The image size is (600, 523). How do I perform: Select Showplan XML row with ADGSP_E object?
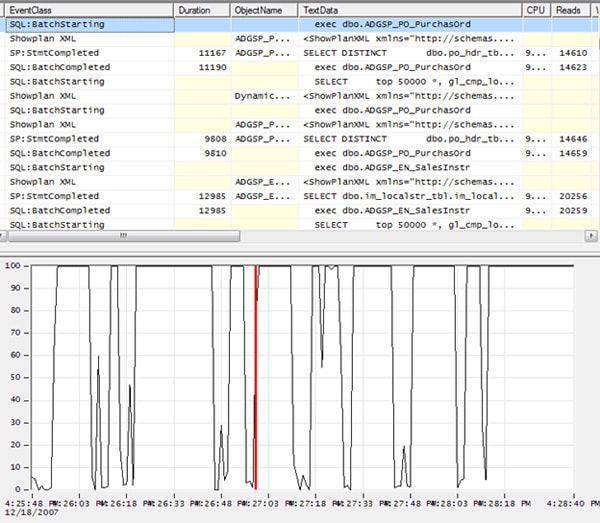[300, 182]
